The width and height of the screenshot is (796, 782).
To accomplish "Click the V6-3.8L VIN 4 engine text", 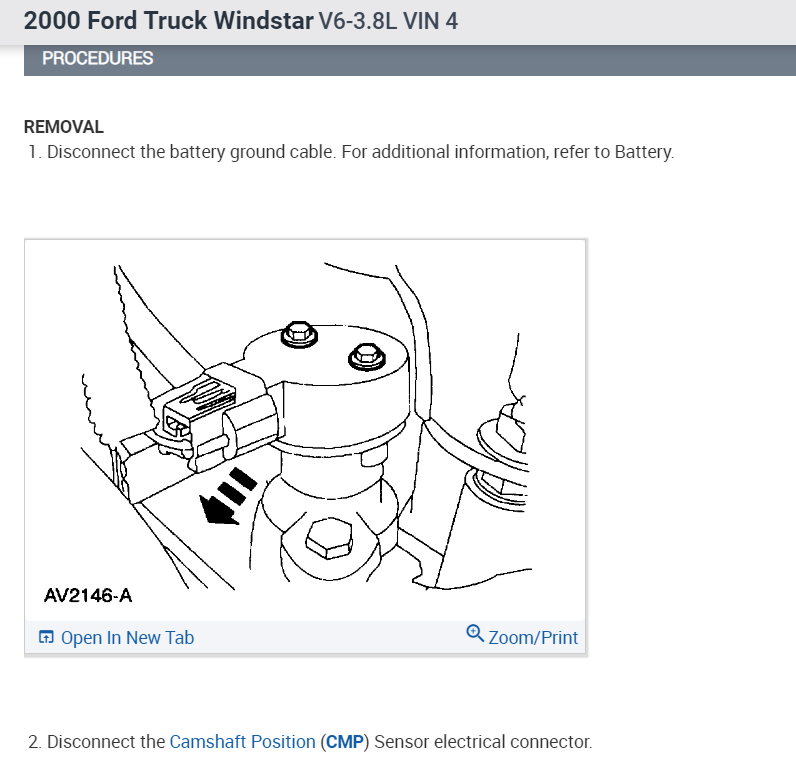I will coord(388,21).
